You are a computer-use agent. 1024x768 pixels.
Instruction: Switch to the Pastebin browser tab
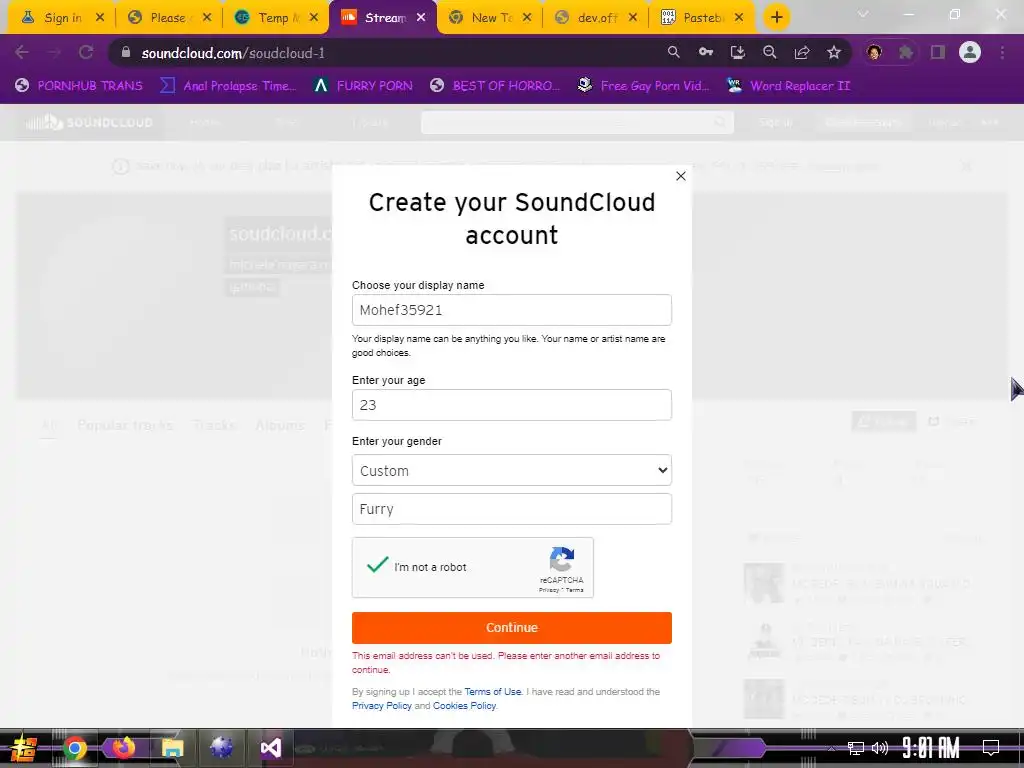coord(702,18)
